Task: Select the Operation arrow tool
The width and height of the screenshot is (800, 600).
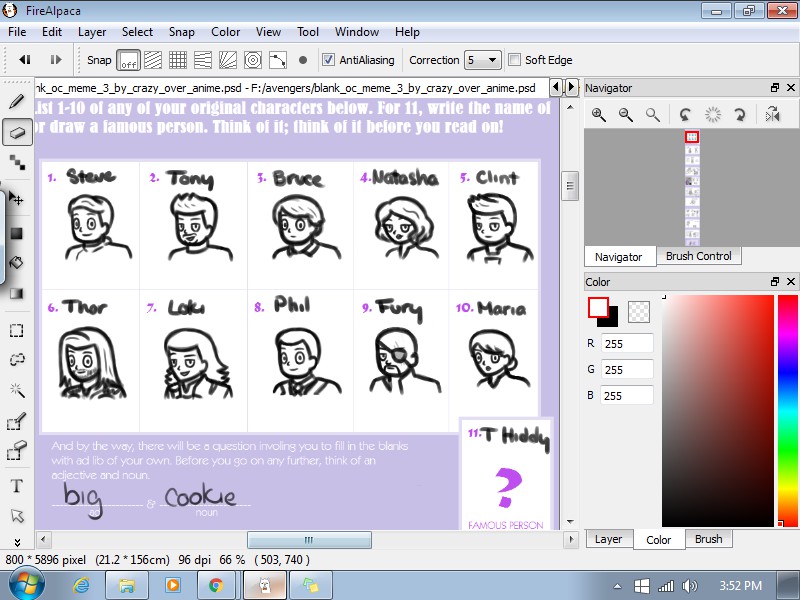Action: pos(17,515)
